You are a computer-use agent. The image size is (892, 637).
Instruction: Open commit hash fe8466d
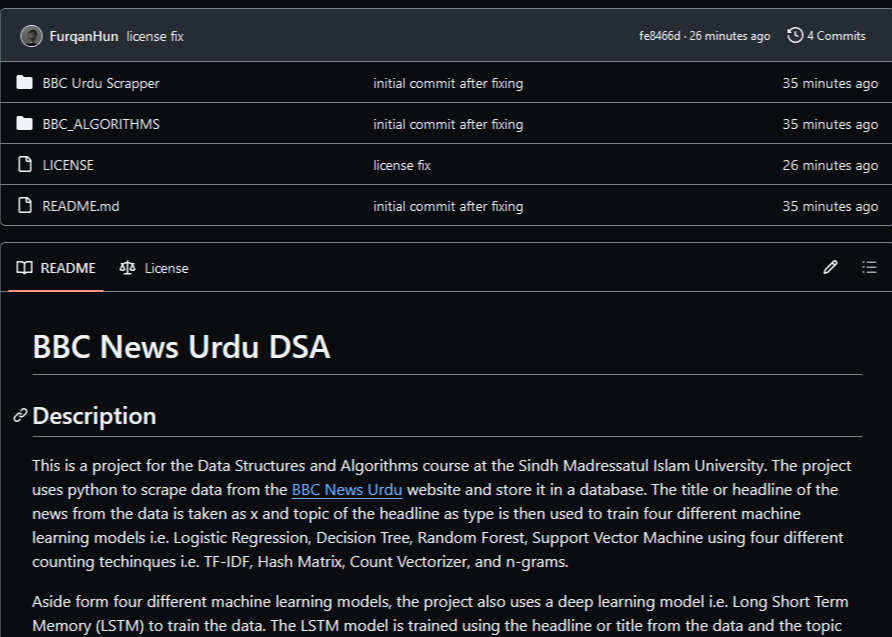coord(659,36)
